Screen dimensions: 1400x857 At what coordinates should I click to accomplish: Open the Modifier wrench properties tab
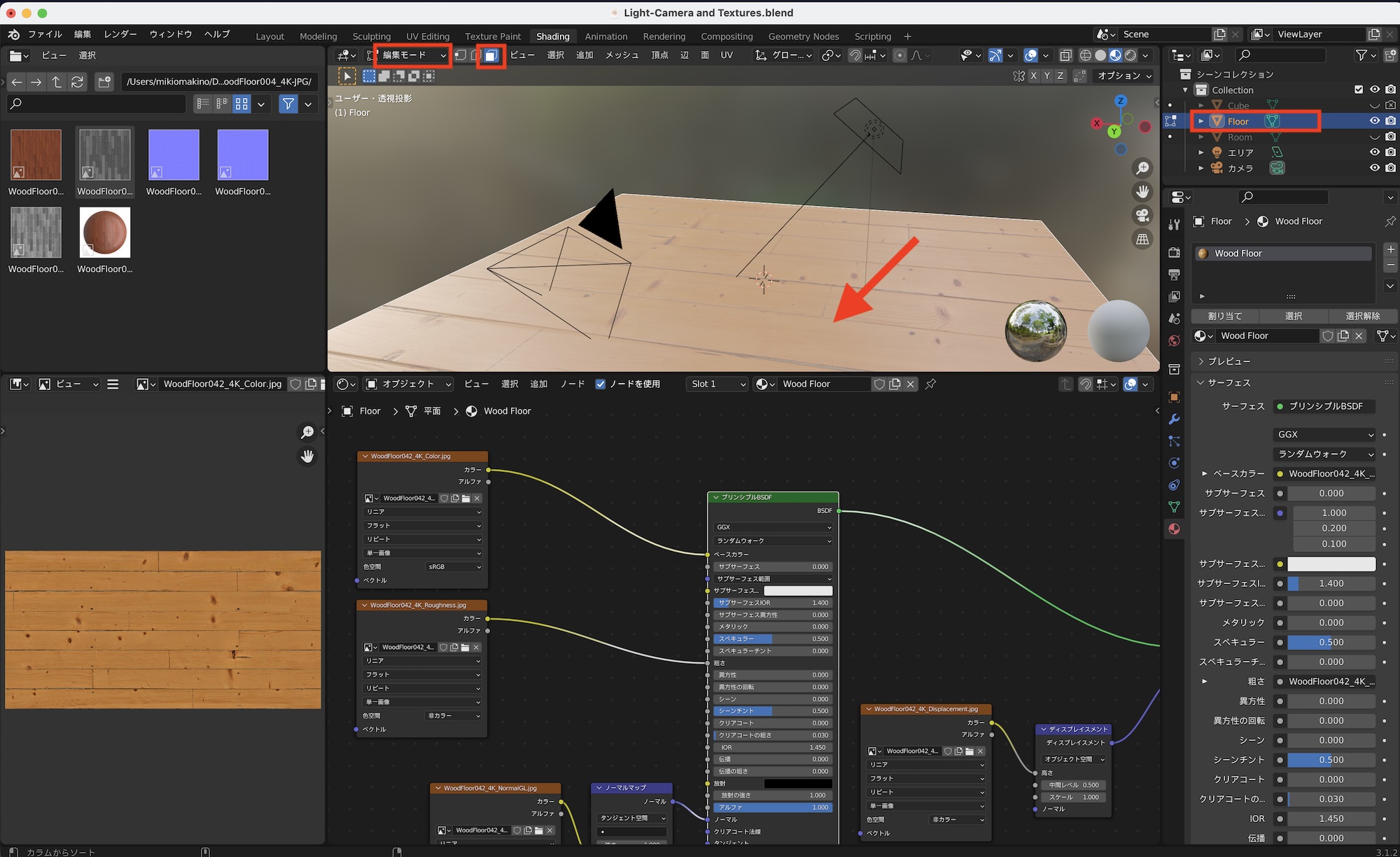tap(1175, 419)
